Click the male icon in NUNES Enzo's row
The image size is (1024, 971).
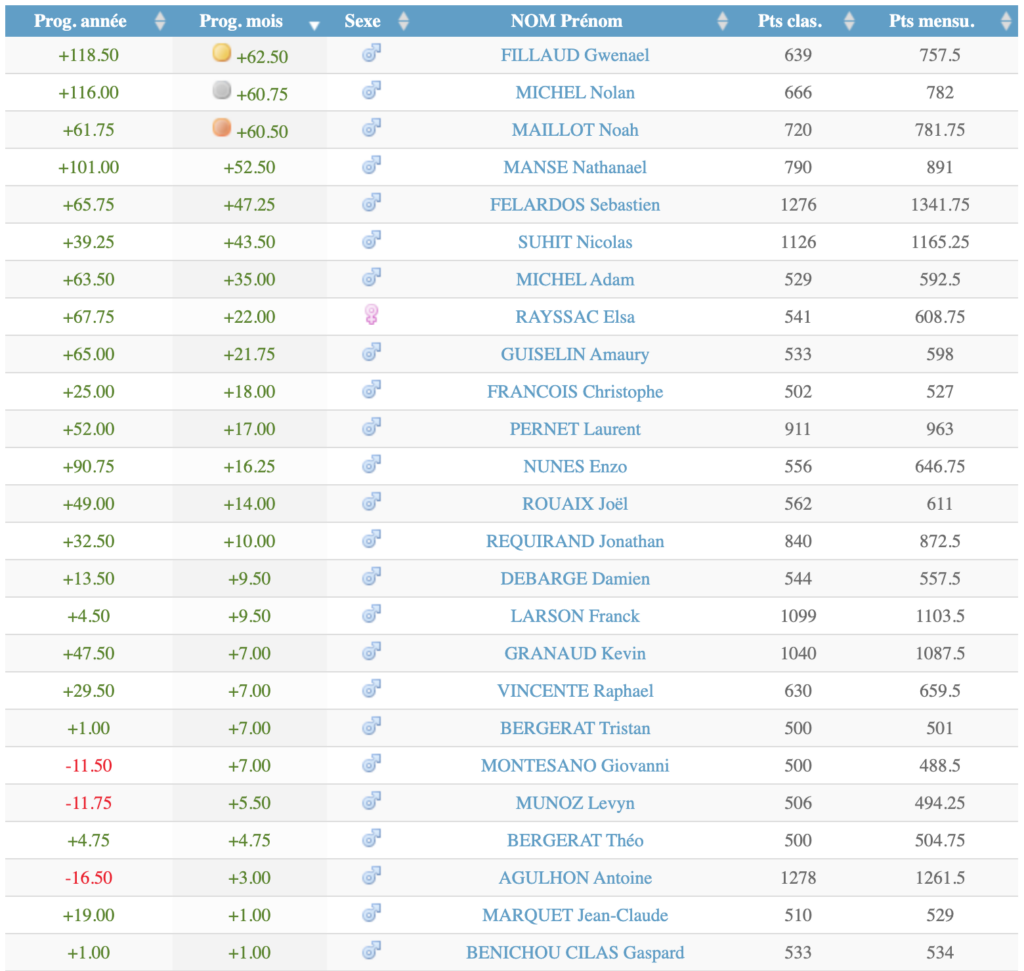pyautogui.click(x=371, y=465)
